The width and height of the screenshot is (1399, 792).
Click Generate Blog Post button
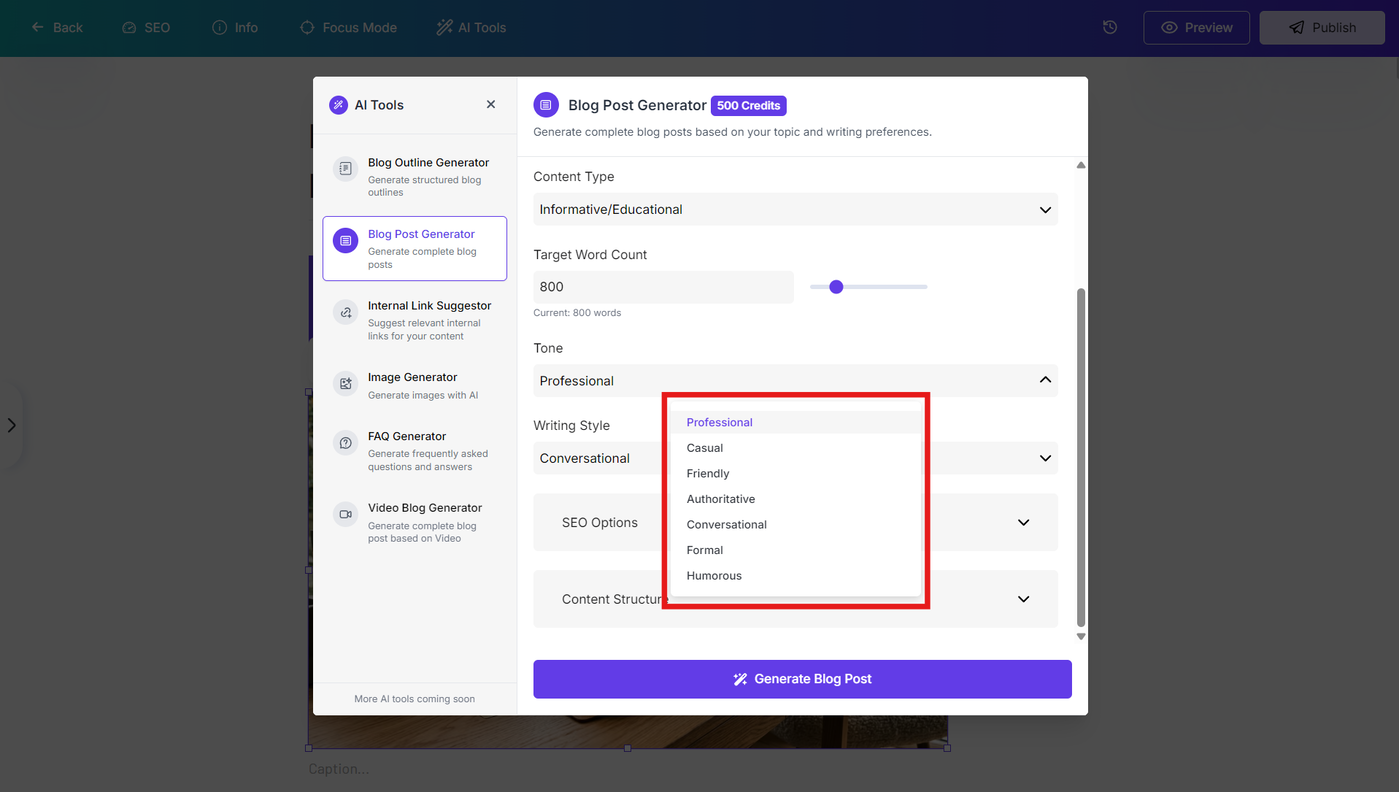tap(802, 679)
